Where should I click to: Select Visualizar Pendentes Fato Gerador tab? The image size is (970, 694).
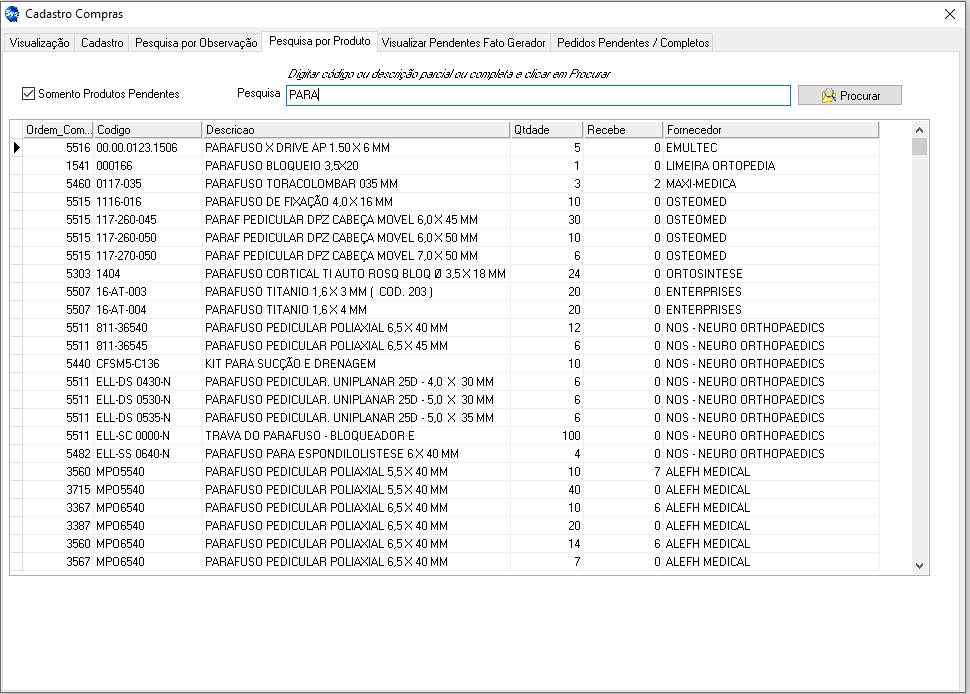[463, 43]
